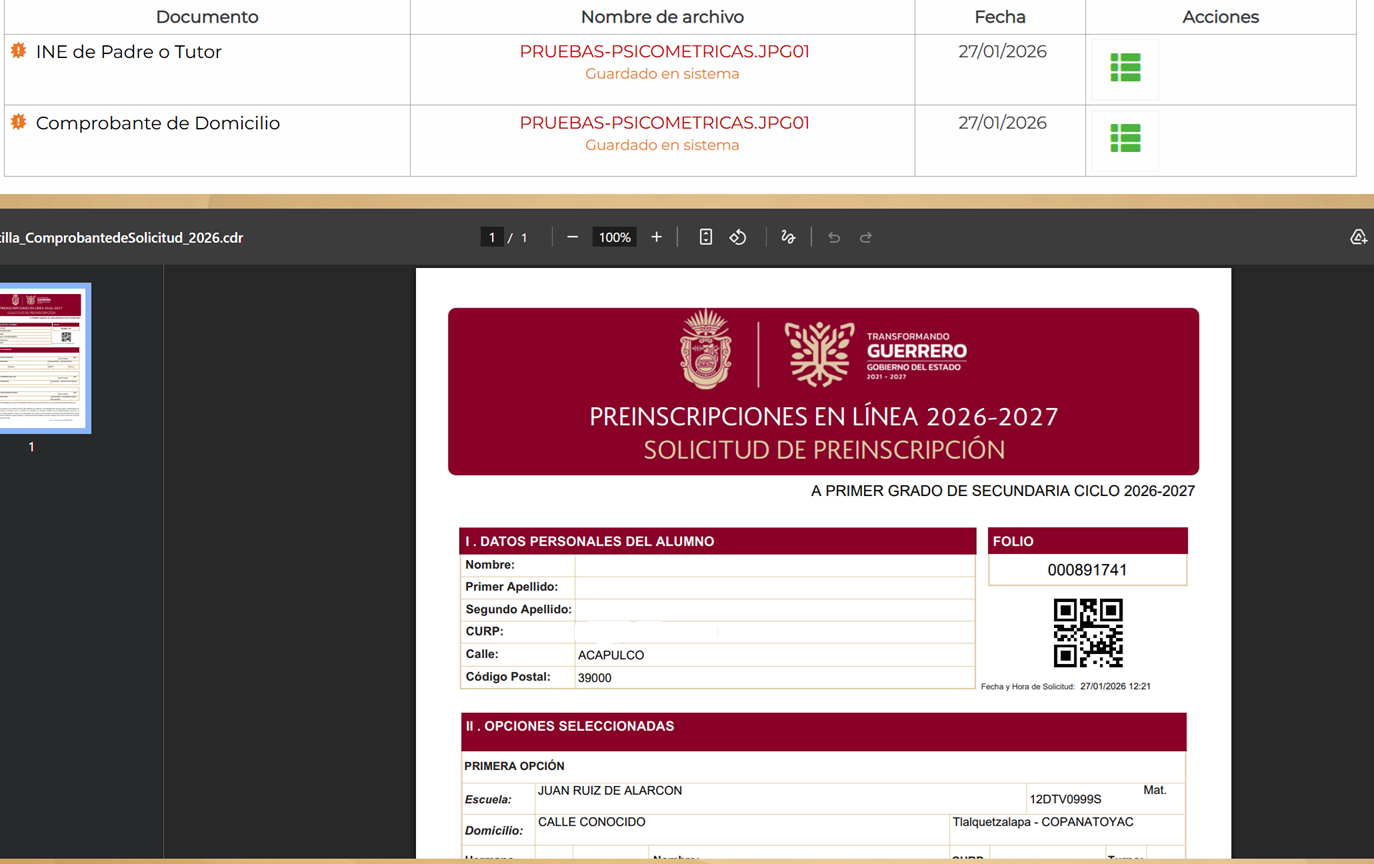Open the Comprobante row's PRUEBAS-PSICOMETRICAS.JPG01 file link
Image resolution: width=1374 pixels, height=864 pixels.
[664, 123]
